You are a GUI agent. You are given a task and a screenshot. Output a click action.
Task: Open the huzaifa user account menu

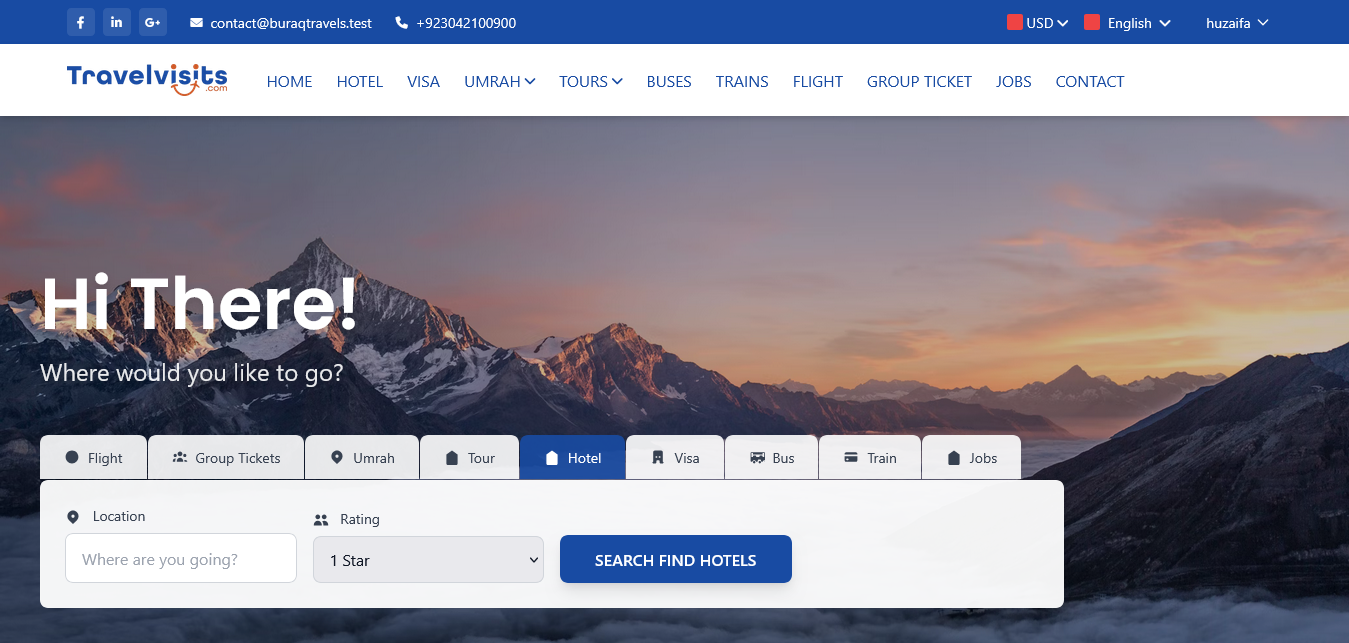pos(1237,23)
